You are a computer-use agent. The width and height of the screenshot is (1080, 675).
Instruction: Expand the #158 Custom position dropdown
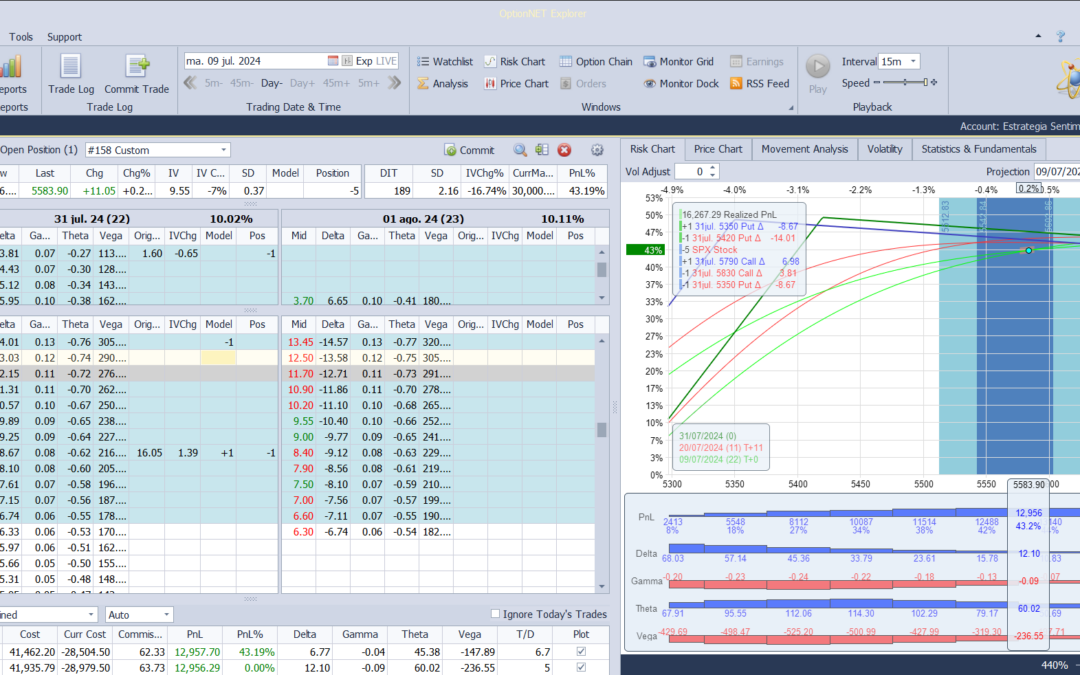223,150
